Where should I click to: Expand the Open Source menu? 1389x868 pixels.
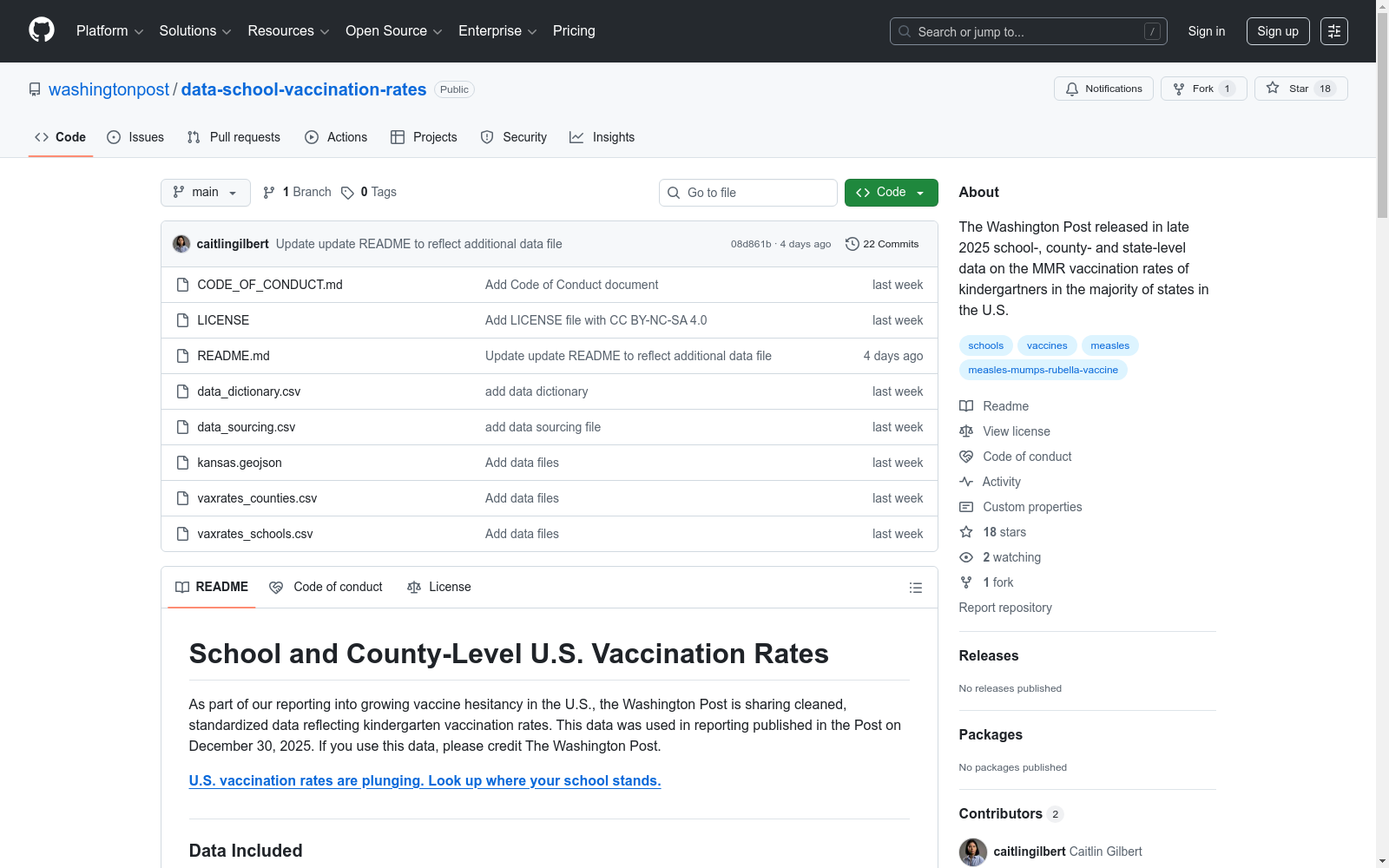(394, 31)
